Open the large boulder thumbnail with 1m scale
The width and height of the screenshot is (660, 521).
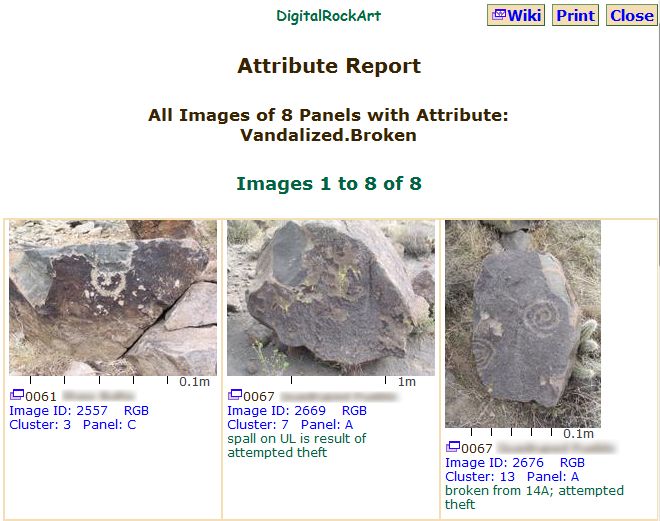pos(331,297)
